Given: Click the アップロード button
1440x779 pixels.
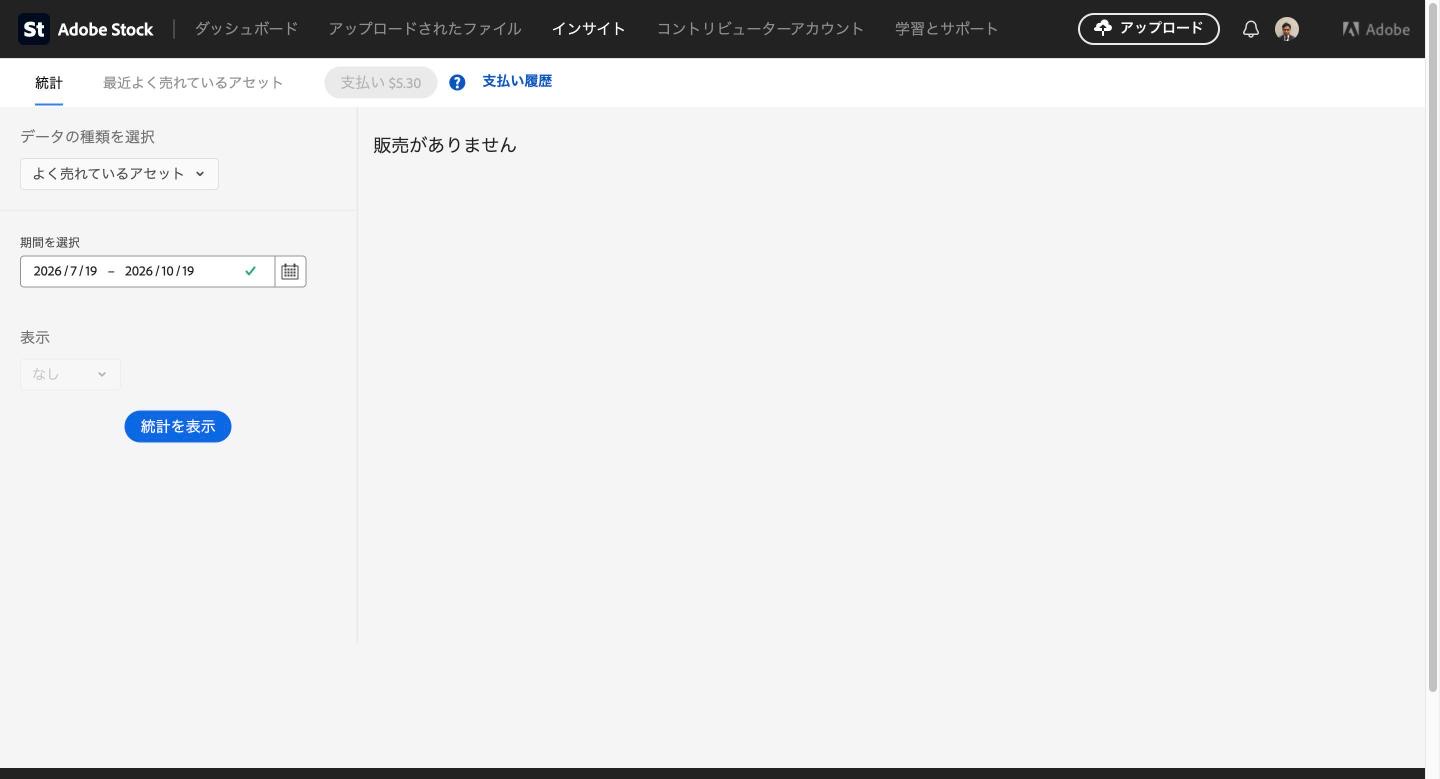Looking at the screenshot, I should click(1149, 29).
